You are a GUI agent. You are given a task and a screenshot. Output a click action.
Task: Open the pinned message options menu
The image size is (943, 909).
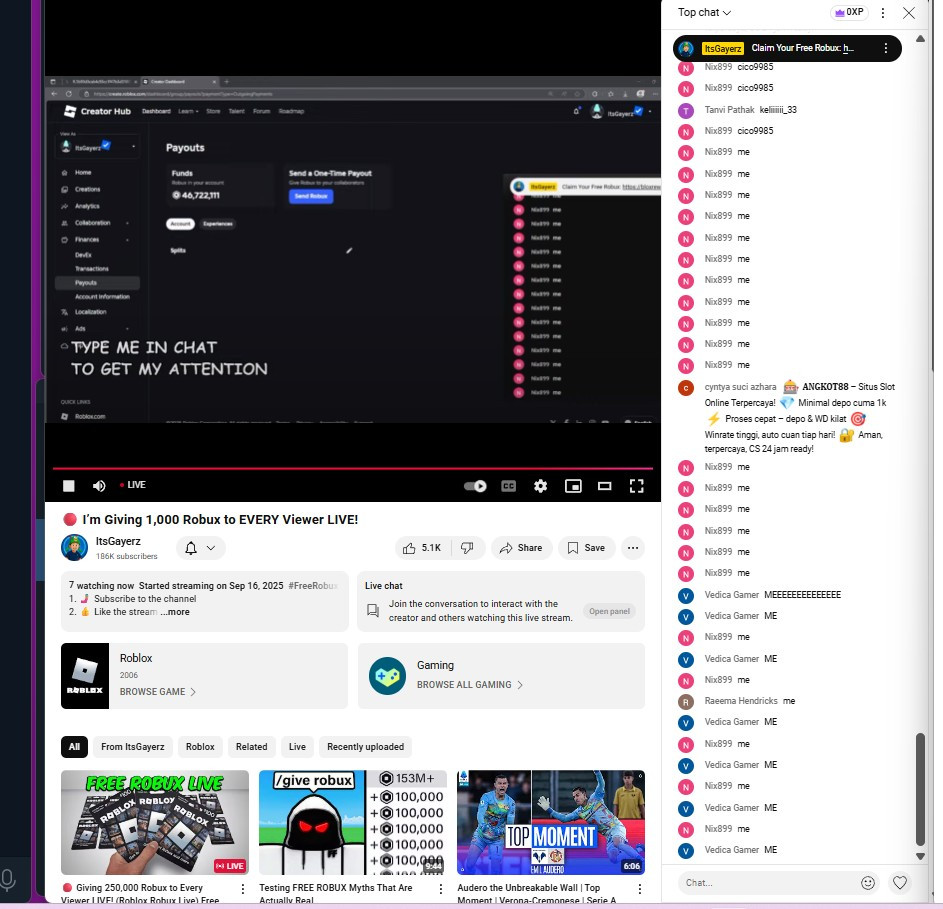(x=885, y=48)
